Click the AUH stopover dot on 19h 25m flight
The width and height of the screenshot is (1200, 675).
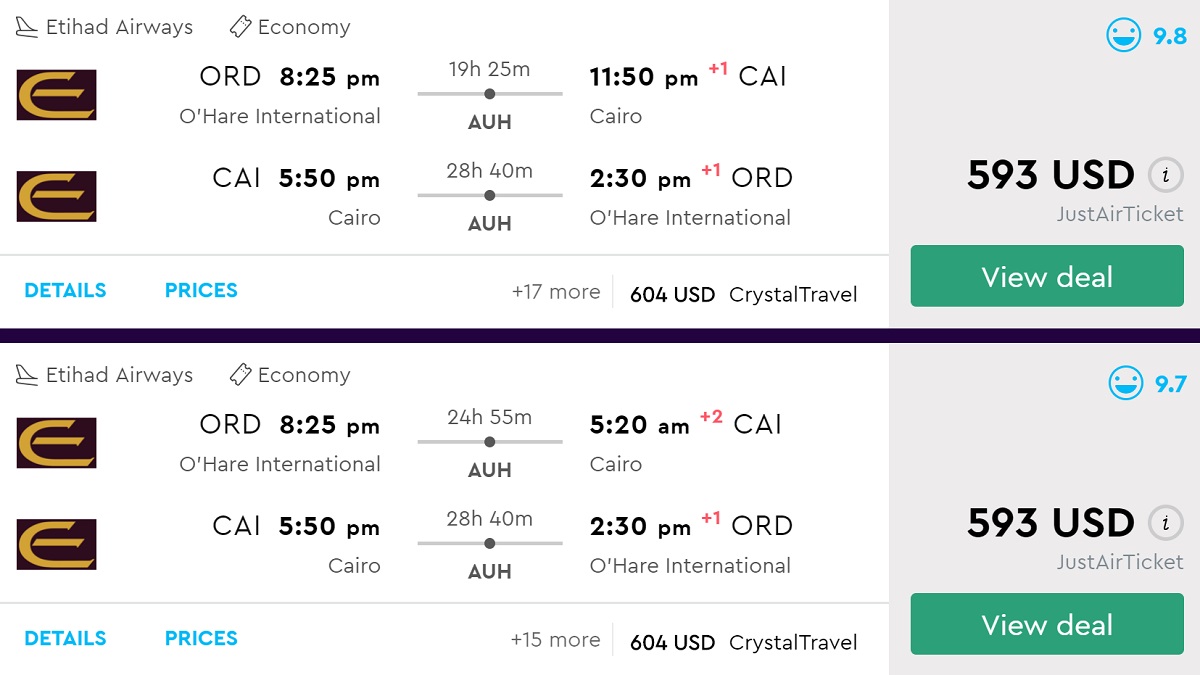[489, 94]
